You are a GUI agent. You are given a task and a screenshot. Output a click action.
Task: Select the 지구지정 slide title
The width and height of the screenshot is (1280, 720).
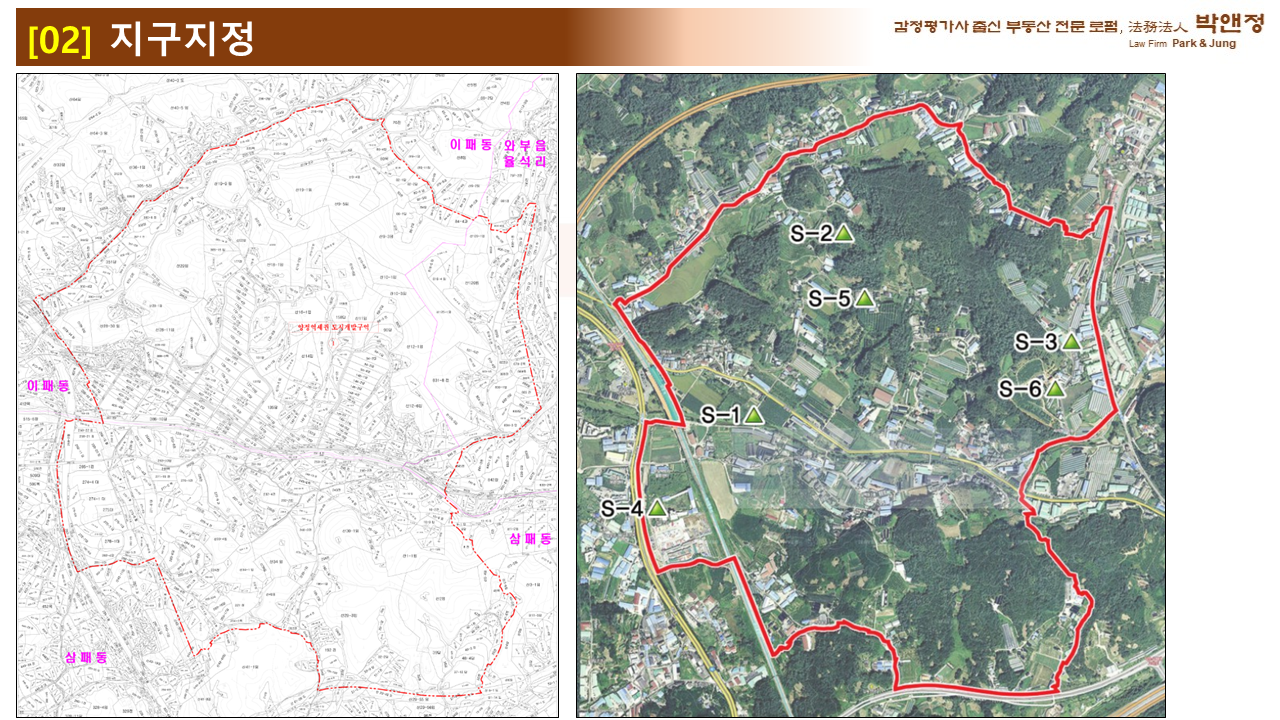[x=182, y=39]
